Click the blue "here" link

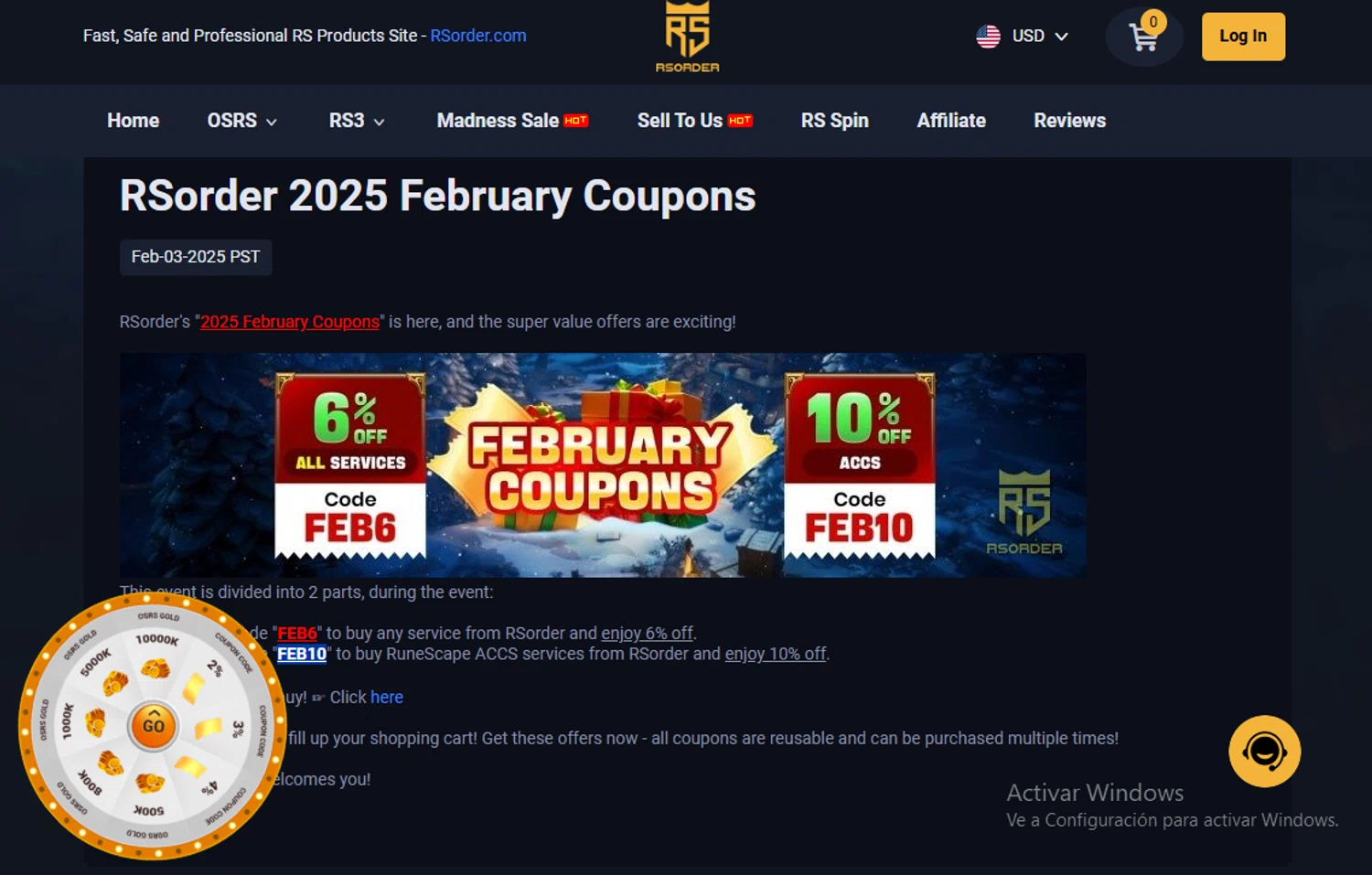point(386,697)
